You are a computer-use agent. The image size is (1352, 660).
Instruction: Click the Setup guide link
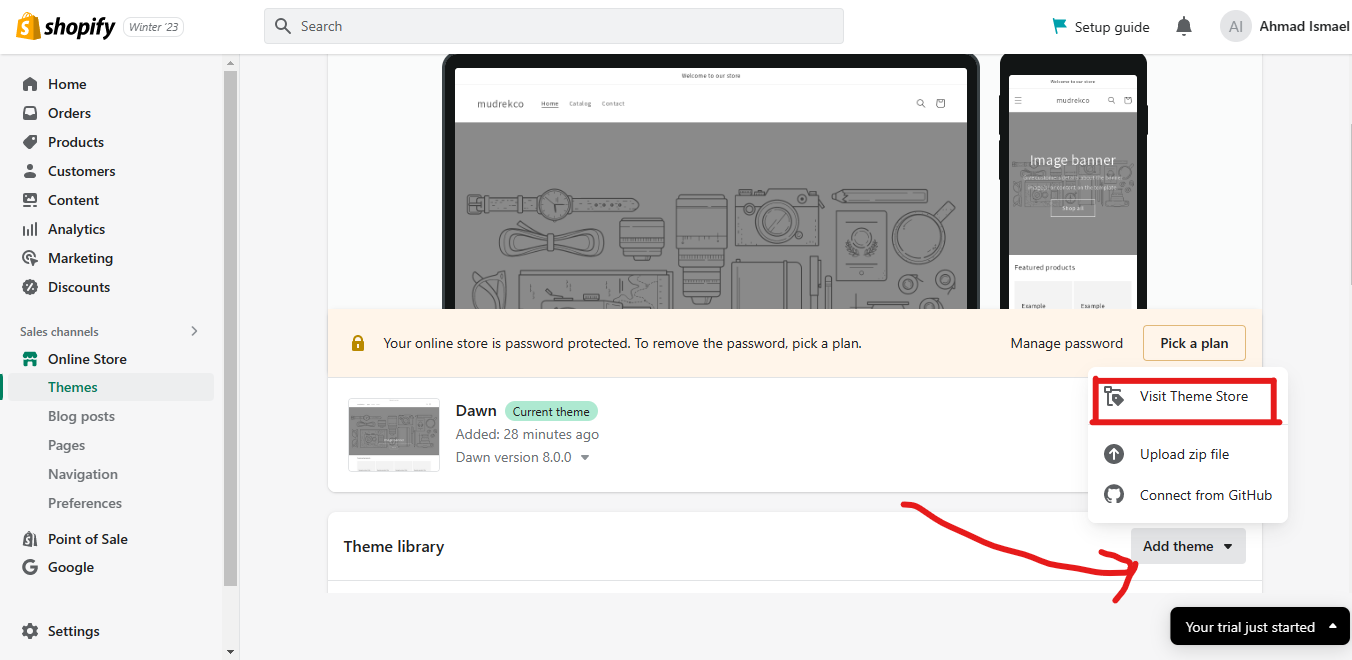[1100, 27]
